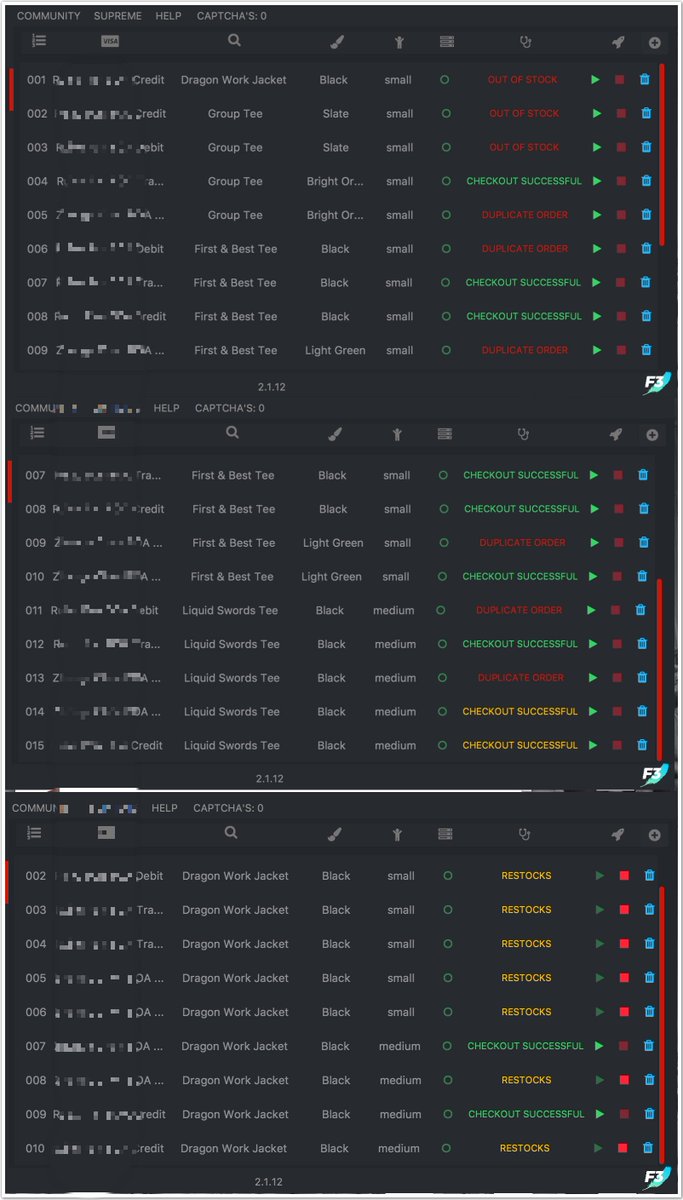
Task: Stop task 002 Dragon Work Jacket
Action: point(624,876)
